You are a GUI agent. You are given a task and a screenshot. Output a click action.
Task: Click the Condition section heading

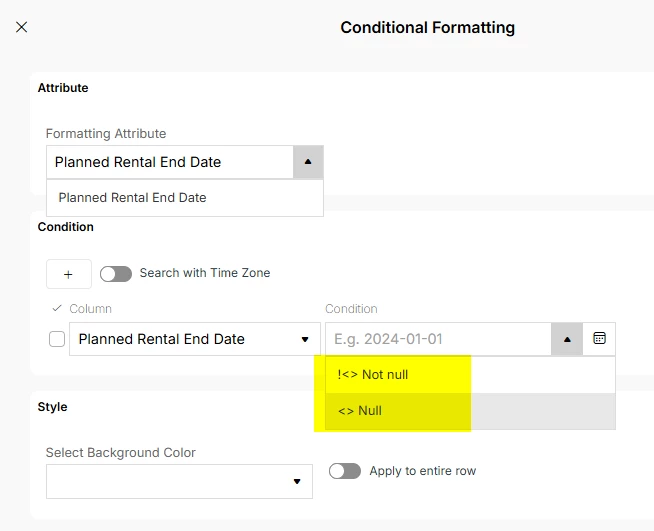point(66,227)
